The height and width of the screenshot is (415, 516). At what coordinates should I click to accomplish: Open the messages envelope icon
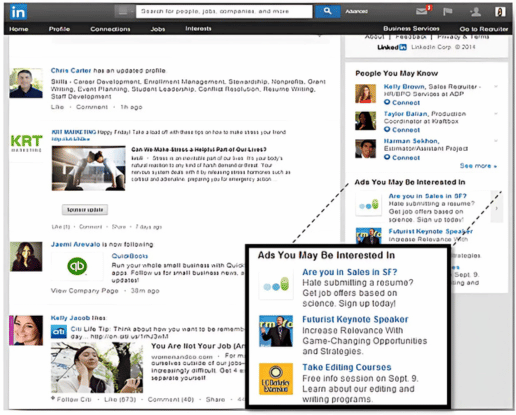pyautogui.click(x=422, y=11)
